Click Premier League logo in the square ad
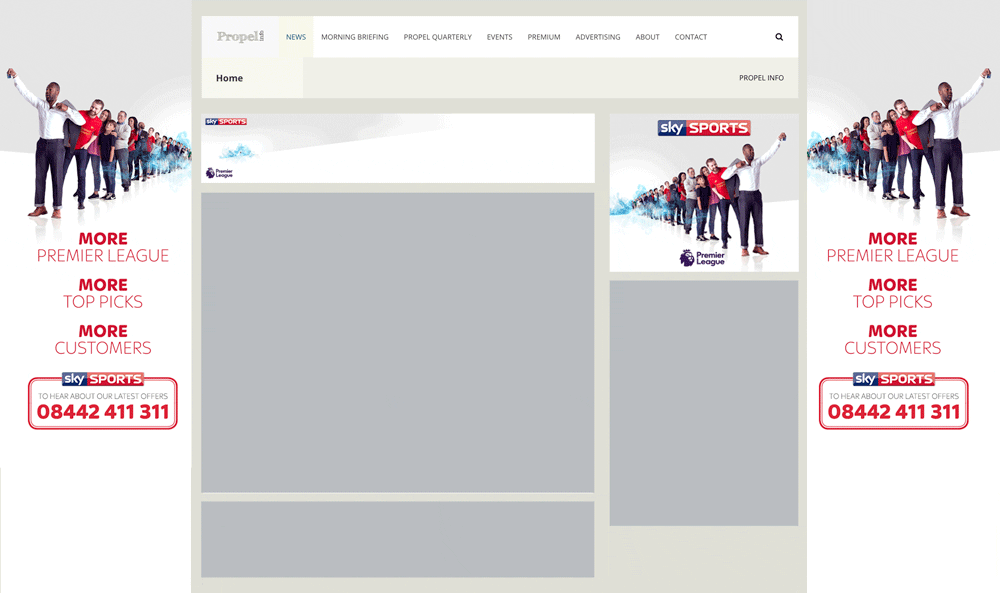Screen dimensions: 1000x593 click(x=702, y=258)
